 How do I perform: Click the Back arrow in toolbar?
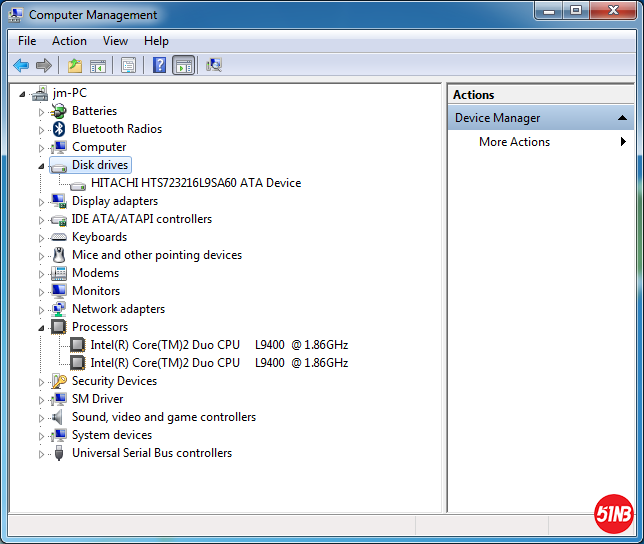pos(21,66)
